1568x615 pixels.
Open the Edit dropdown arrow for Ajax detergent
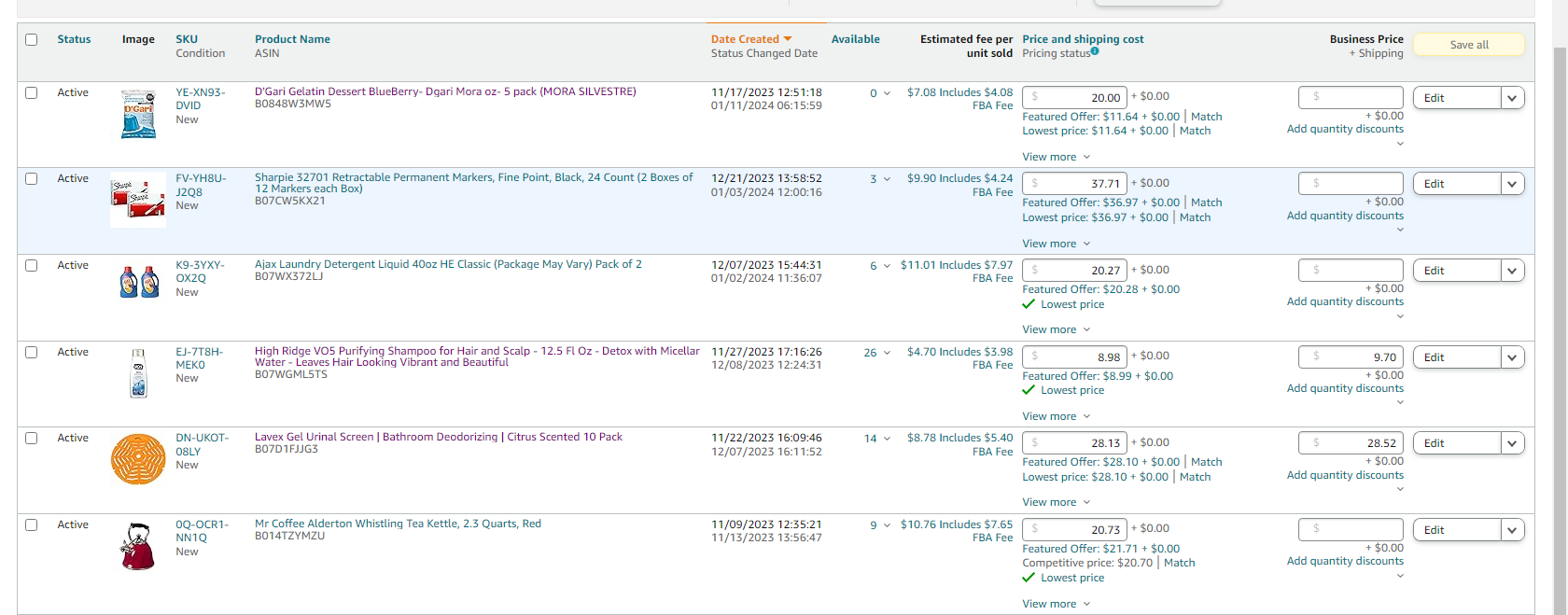(x=1512, y=271)
